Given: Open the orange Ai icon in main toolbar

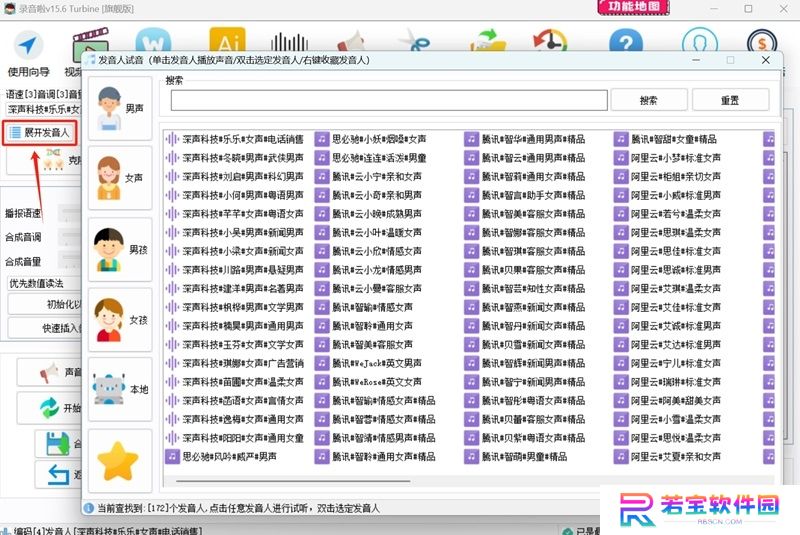Looking at the screenshot, I should tap(228, 39).
